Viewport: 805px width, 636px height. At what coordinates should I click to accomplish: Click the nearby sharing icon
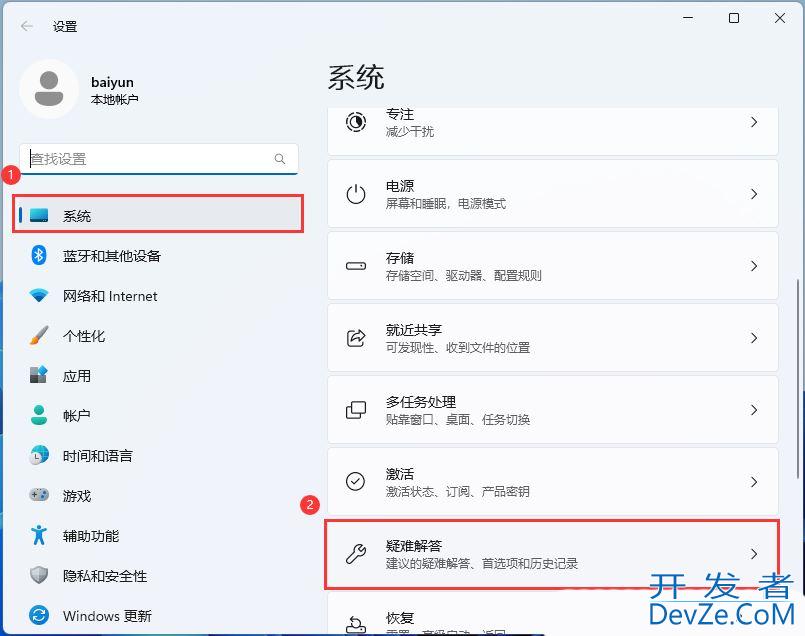(x=356, y=338)
